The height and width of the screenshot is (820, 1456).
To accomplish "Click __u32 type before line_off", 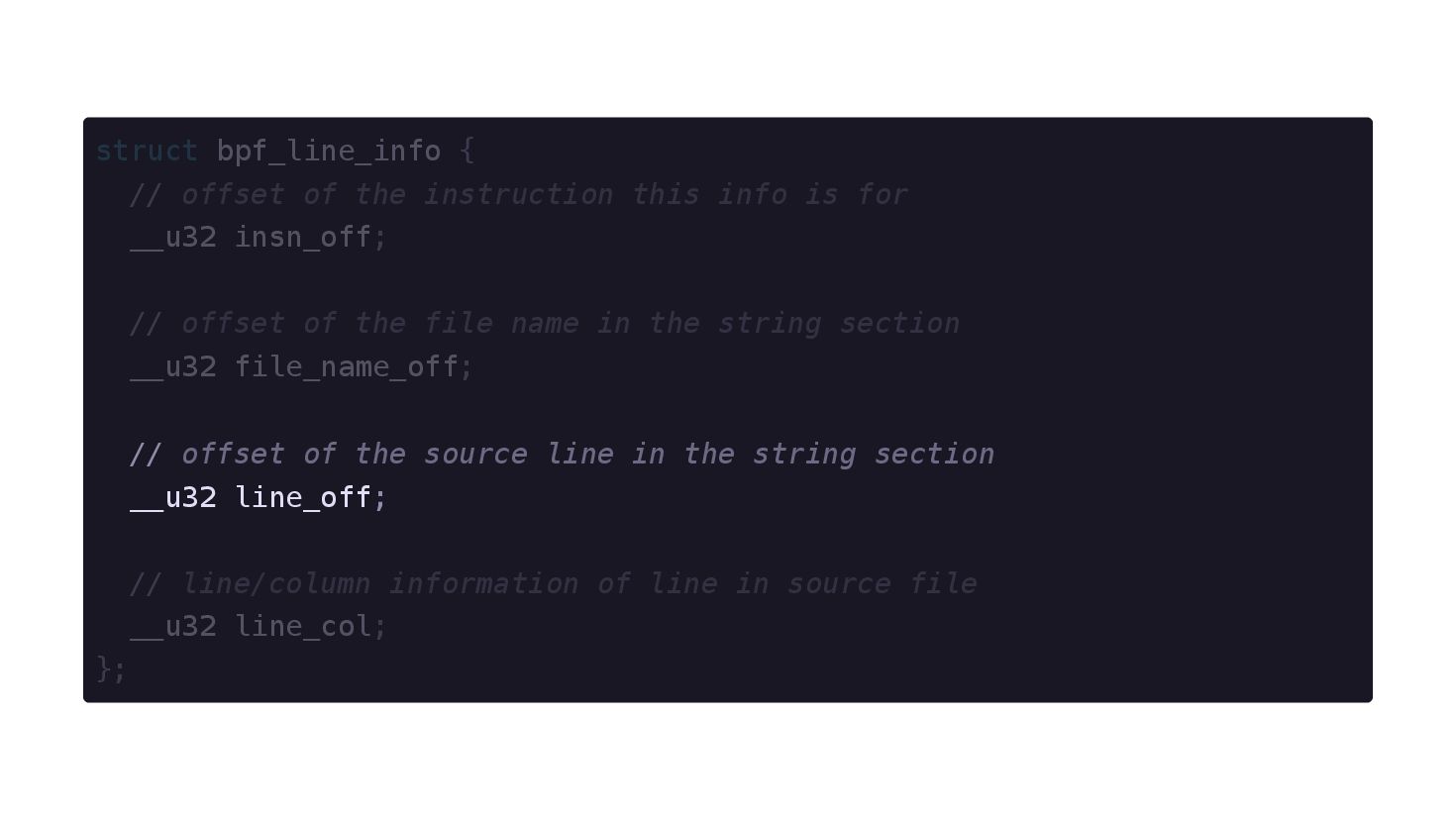I will (173, 497).
